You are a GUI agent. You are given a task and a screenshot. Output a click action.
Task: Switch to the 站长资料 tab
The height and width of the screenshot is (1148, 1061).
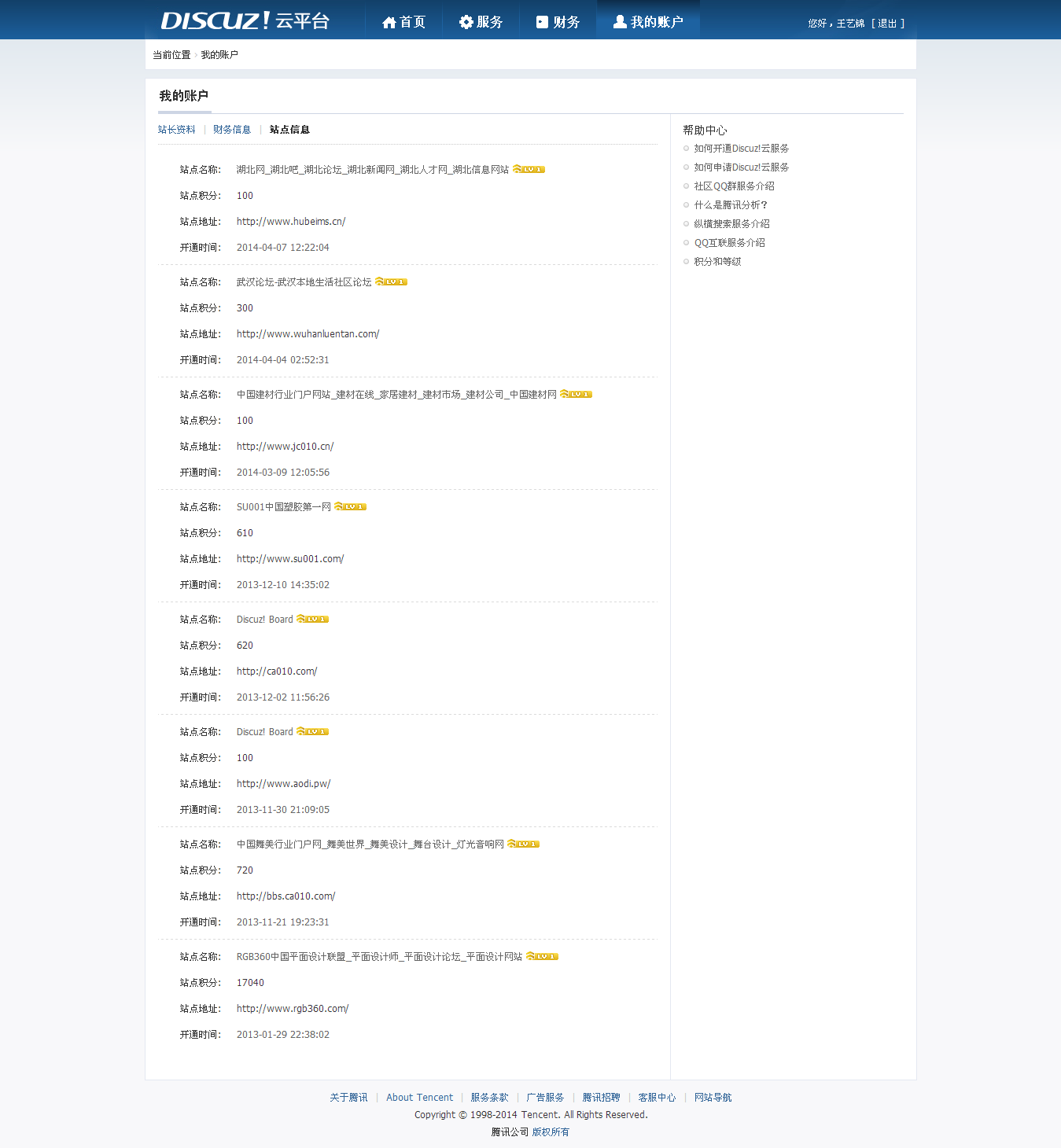177,129
